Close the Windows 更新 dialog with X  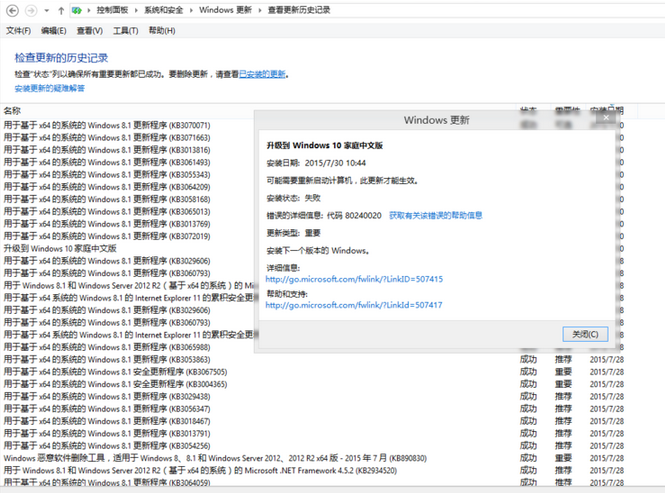(x=606, y=118)
